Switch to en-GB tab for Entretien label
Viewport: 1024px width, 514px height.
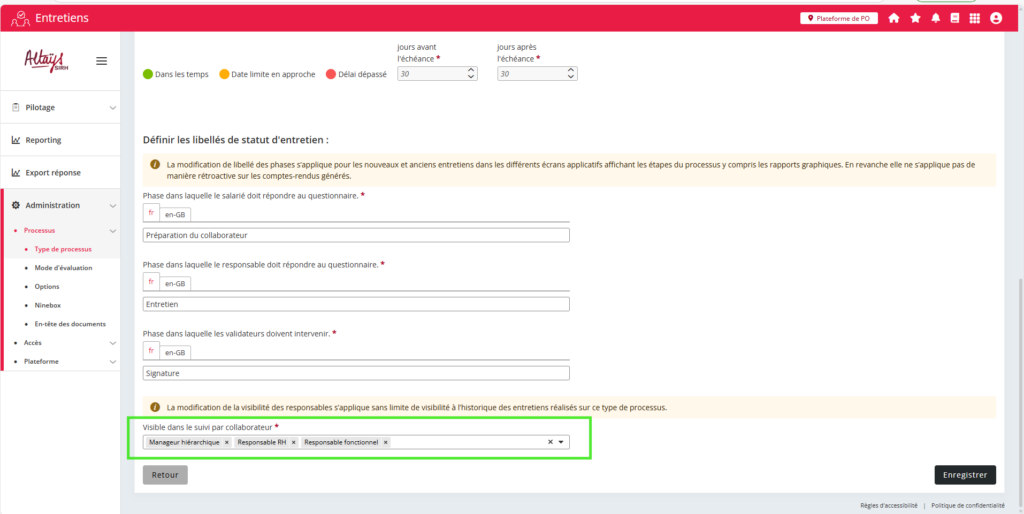point(175,284)
